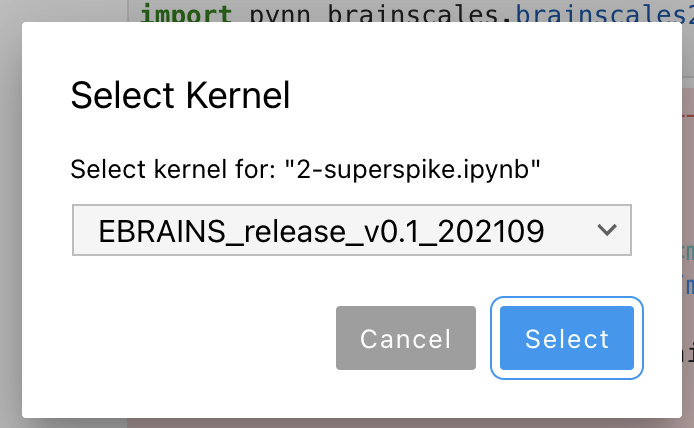Click the blue brainscales2 module text

point(604,13)
